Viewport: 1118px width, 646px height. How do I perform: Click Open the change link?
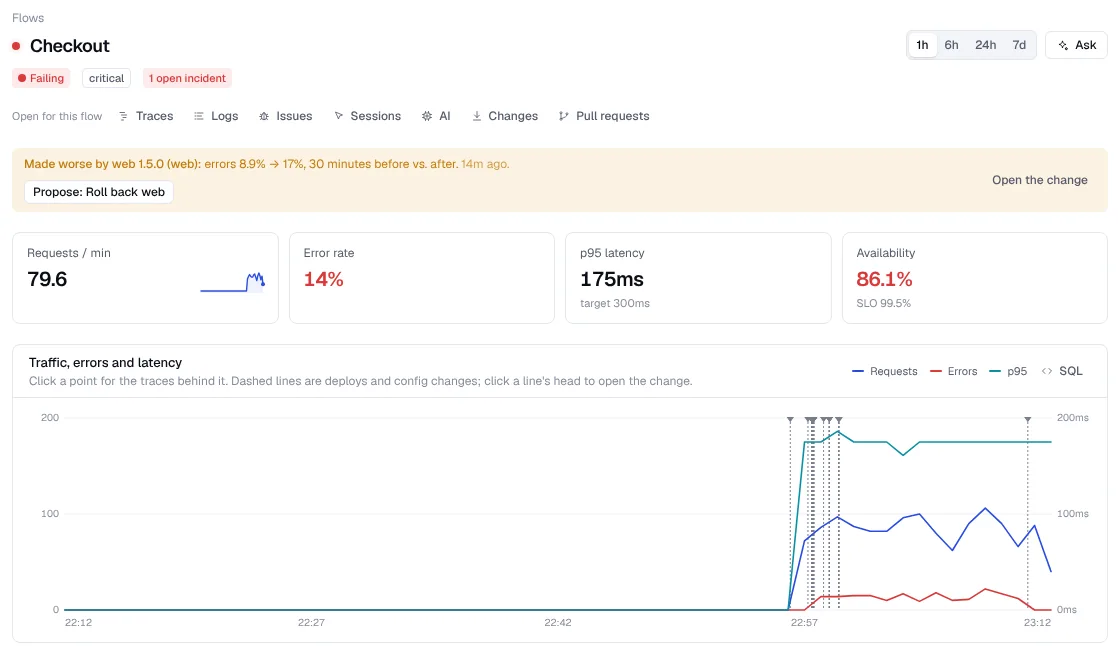(x=1040, y=180)
